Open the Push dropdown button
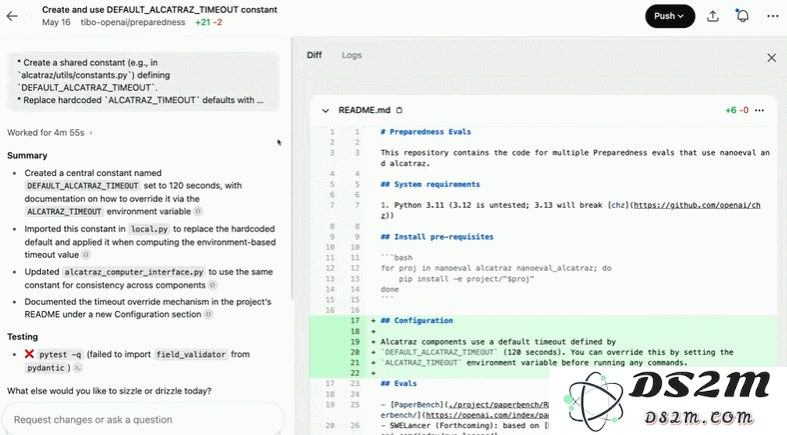 670,16
